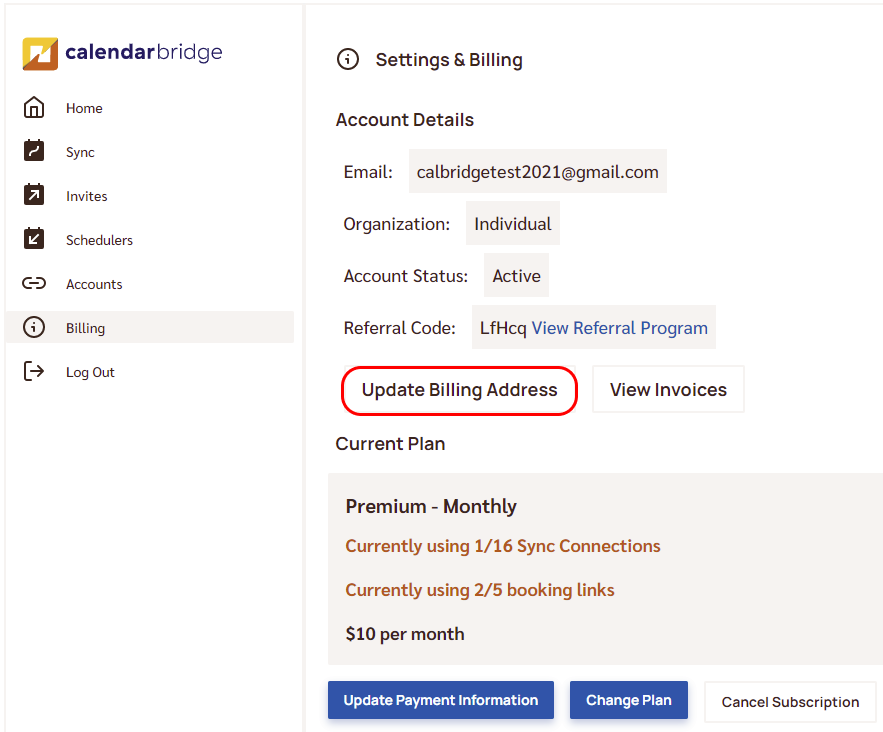Click the 'Referral Code:' field label
The height and width of the screenshot is (732, 883).
[x=399, y=328]
